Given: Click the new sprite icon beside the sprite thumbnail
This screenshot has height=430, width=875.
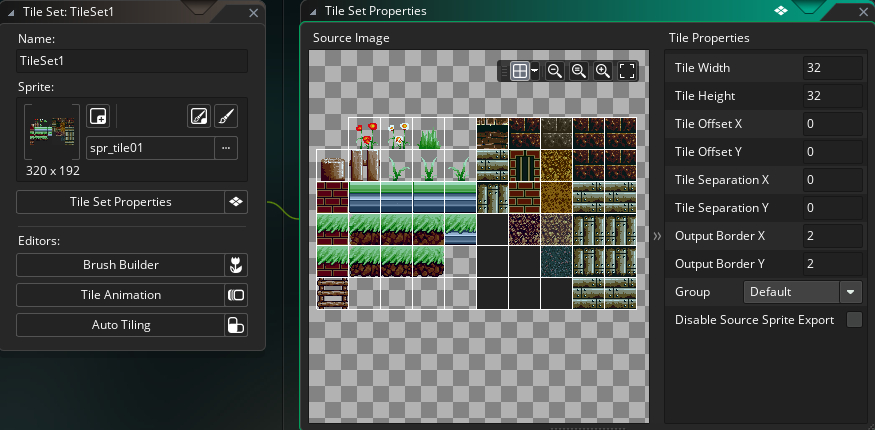Looking at the screenshot, I should pyautogui.click(x=98, y=116).
